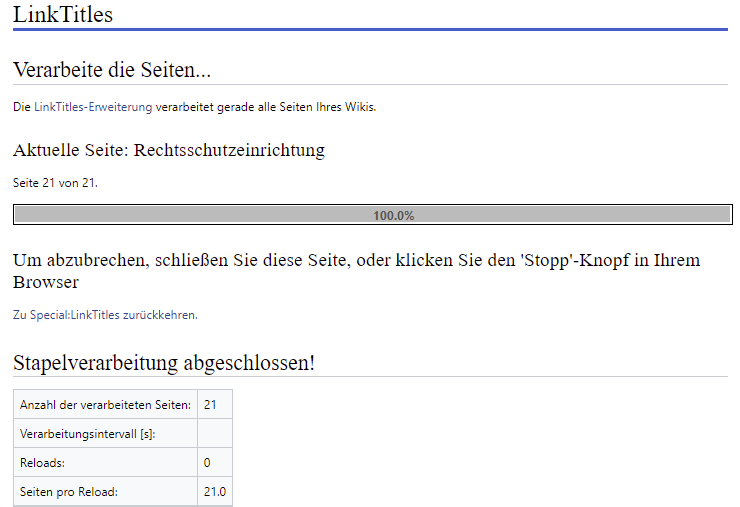Click value 21 for processed pages
Screen dimensions: 740x507
[x=215, y=405]
